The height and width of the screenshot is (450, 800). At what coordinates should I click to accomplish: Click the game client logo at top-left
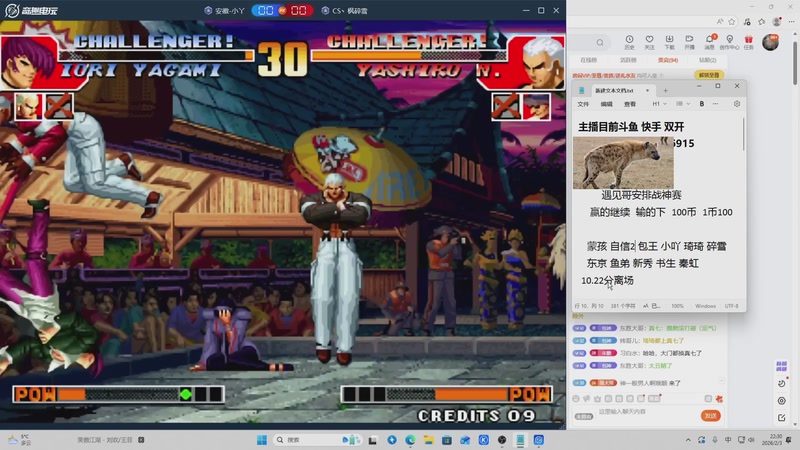click(x=31, y=10)
